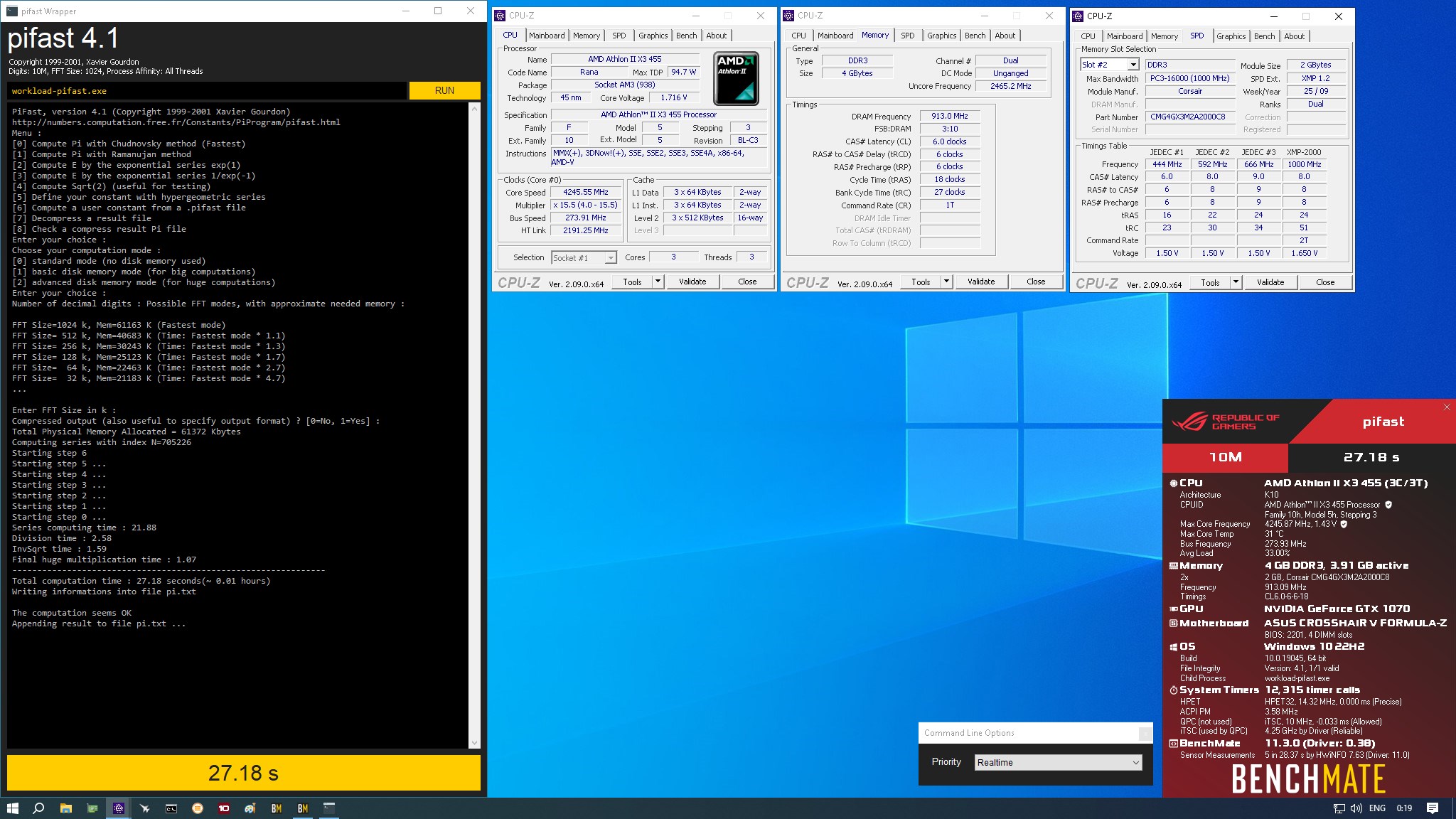Expand the Socket #1 selection dropdown
Image resolution: width=1456 pixels, height=819 pixels.
coord(610,257)
